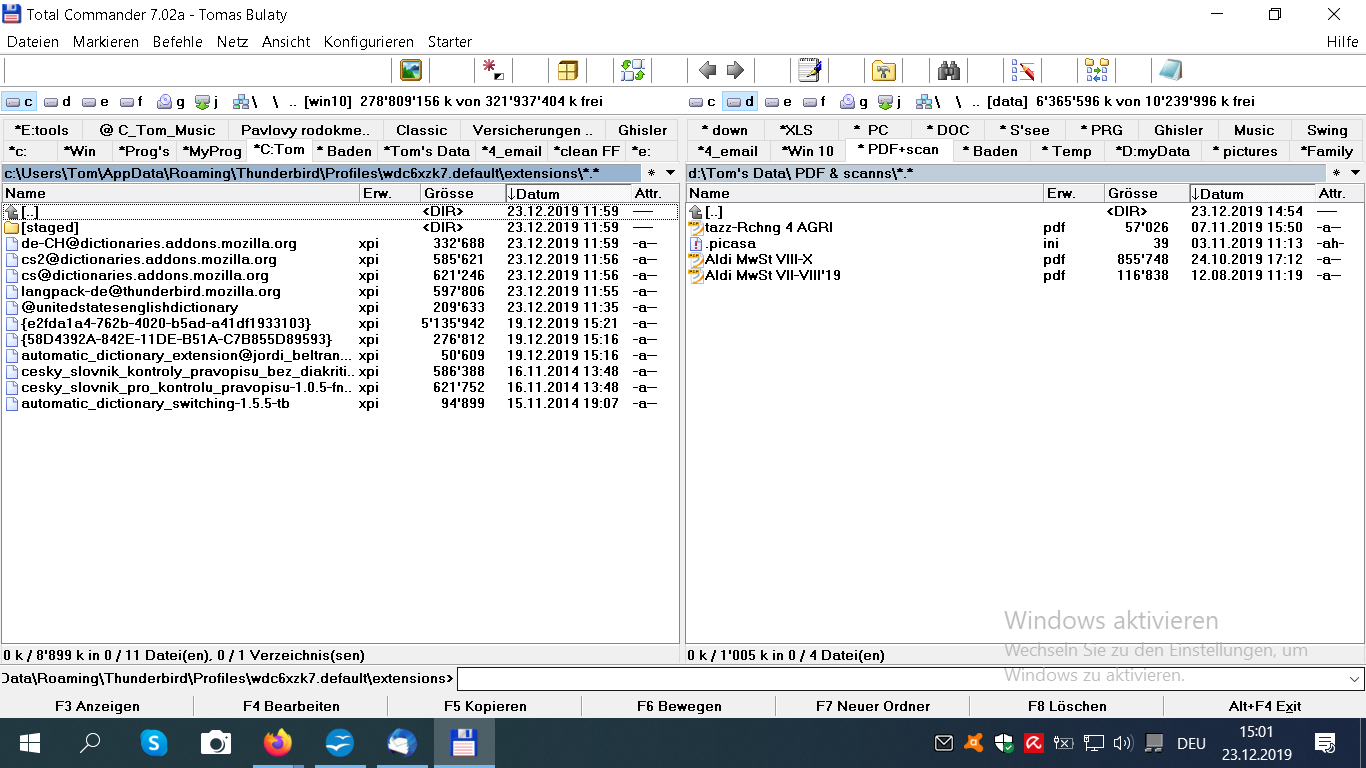Image resolution: width=1366 pixels, height=768 pixels.
Task: Switch left panel to drive g
Action: [171, 101]
